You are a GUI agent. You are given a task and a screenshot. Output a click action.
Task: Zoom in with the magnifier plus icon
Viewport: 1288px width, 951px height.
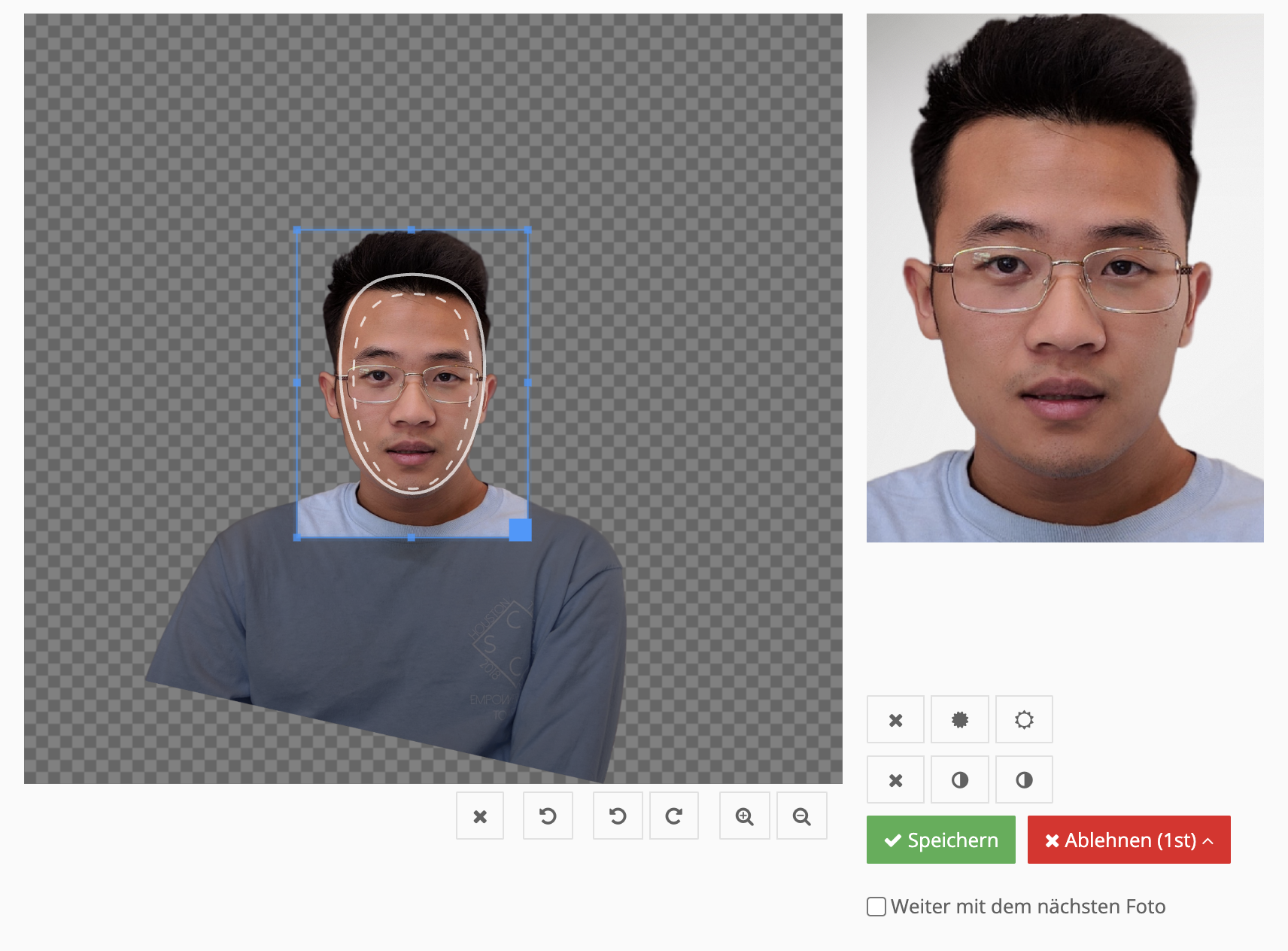tap(745, 816)
